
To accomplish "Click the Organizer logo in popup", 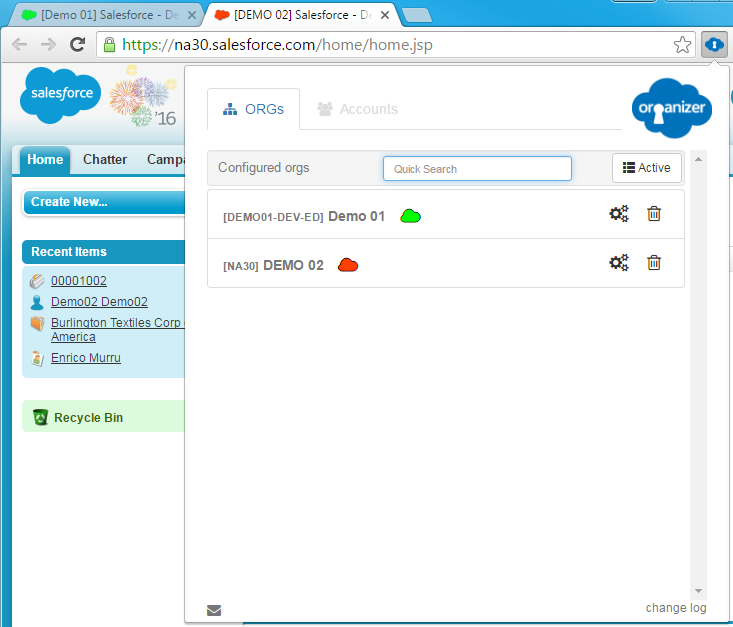I will 672,108.
